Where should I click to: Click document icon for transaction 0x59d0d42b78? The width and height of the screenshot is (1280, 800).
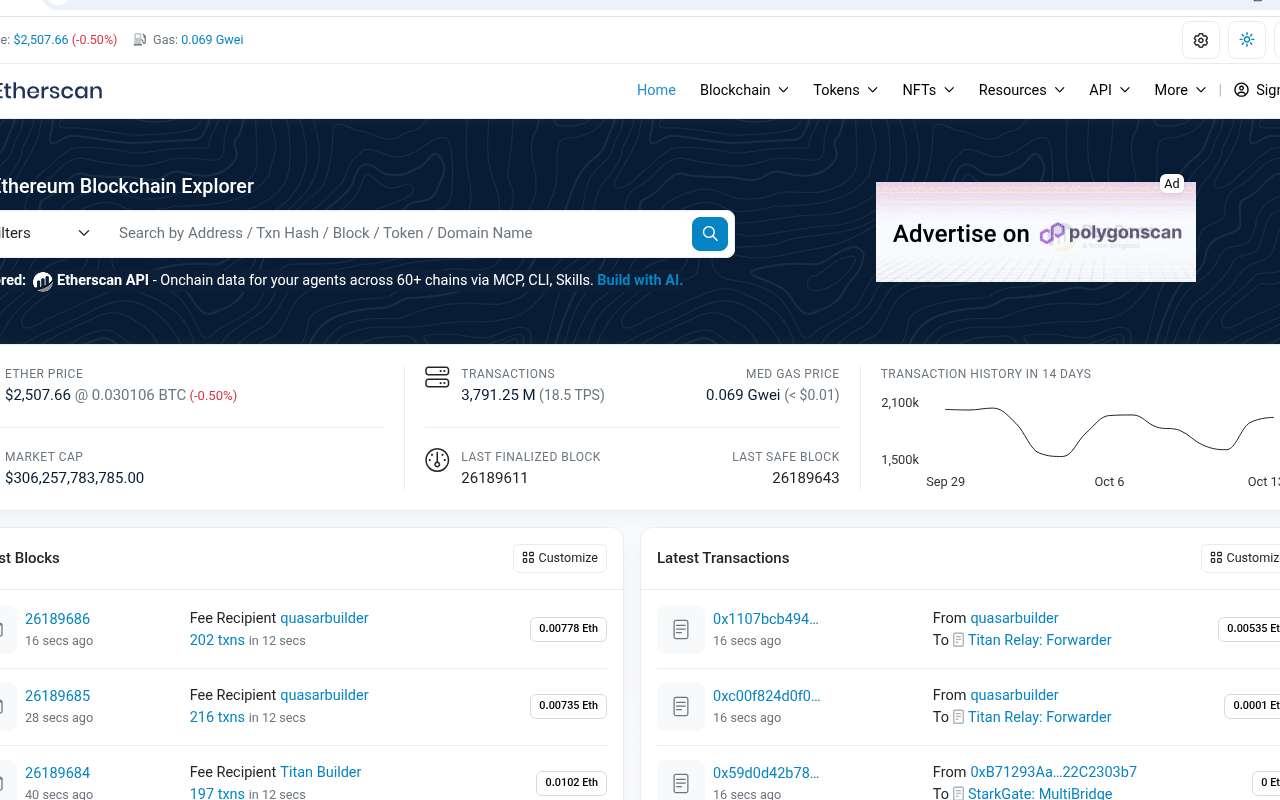(681, 783)
